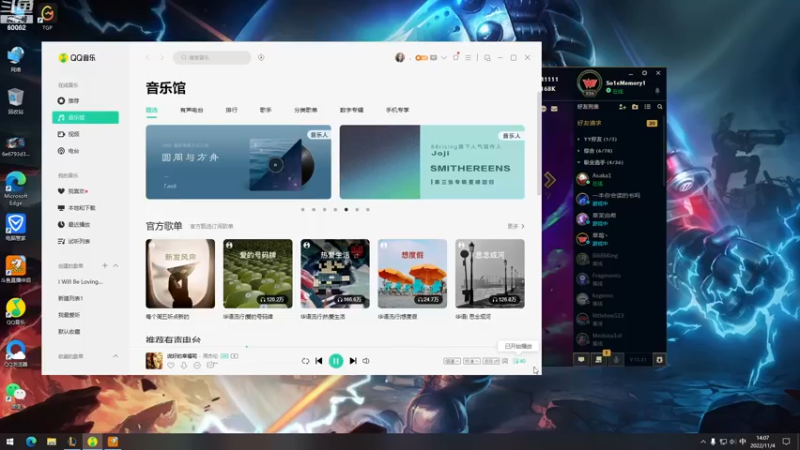
Task: Collapse the 创建的歌单 section
Action: (116, 265)
